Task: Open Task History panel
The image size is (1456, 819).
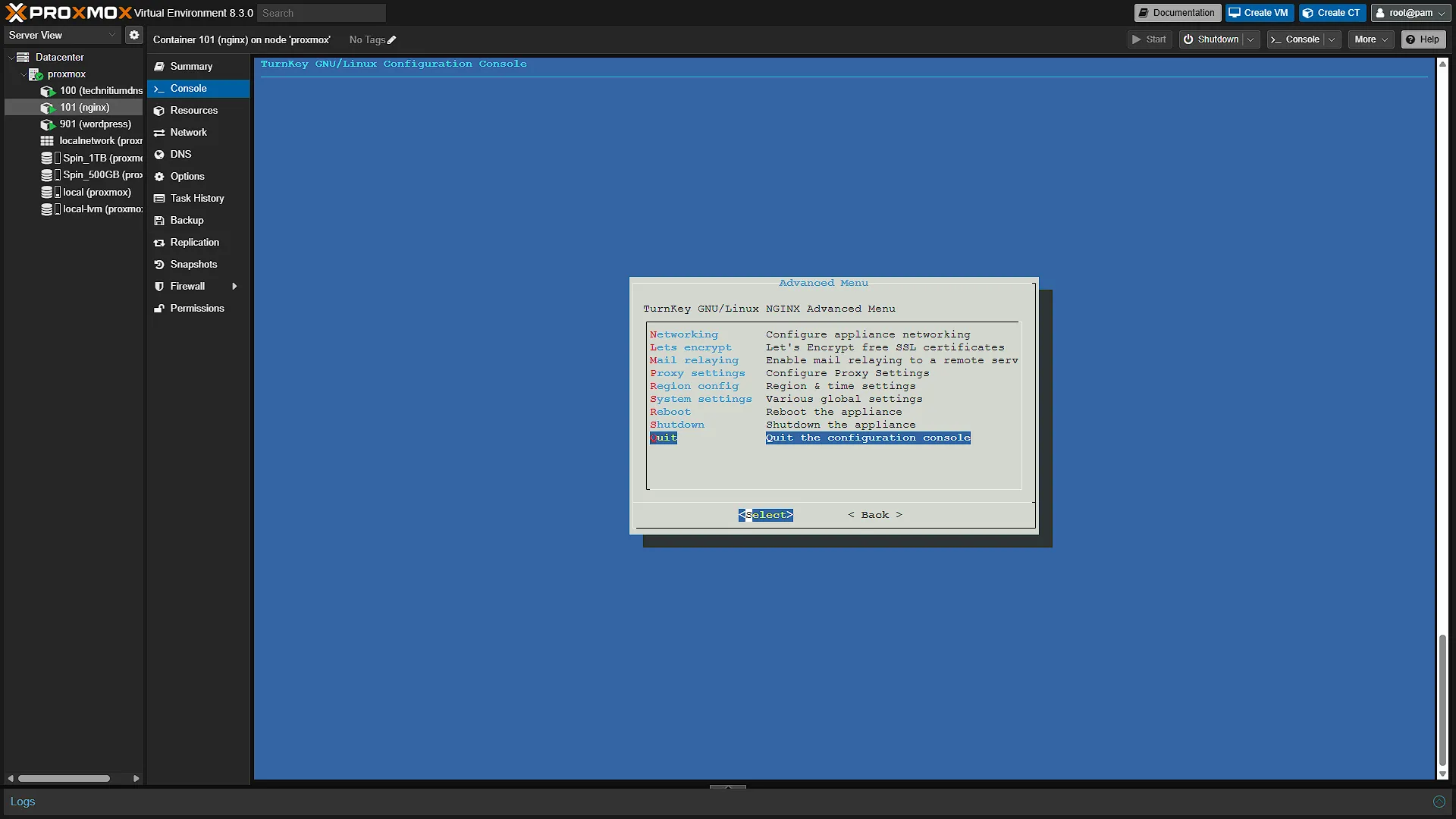Action: click(x=198, y=199)
